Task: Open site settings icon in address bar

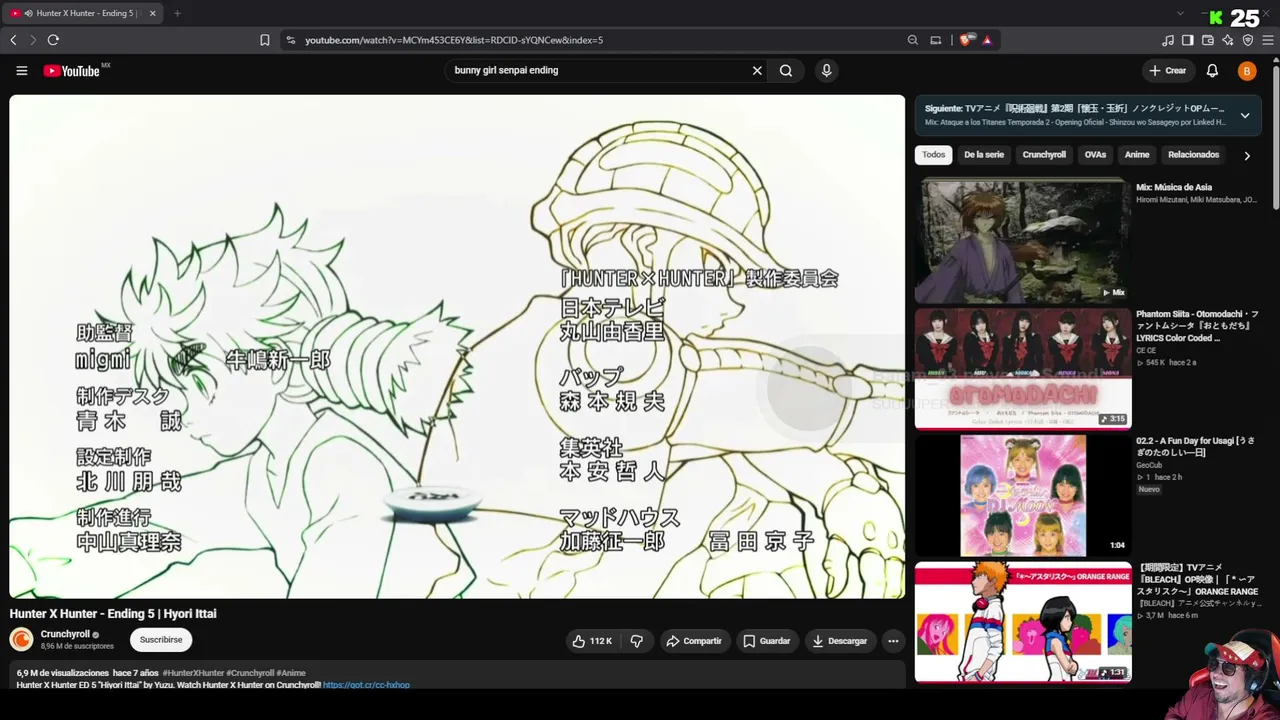Action: click(291, 40)
